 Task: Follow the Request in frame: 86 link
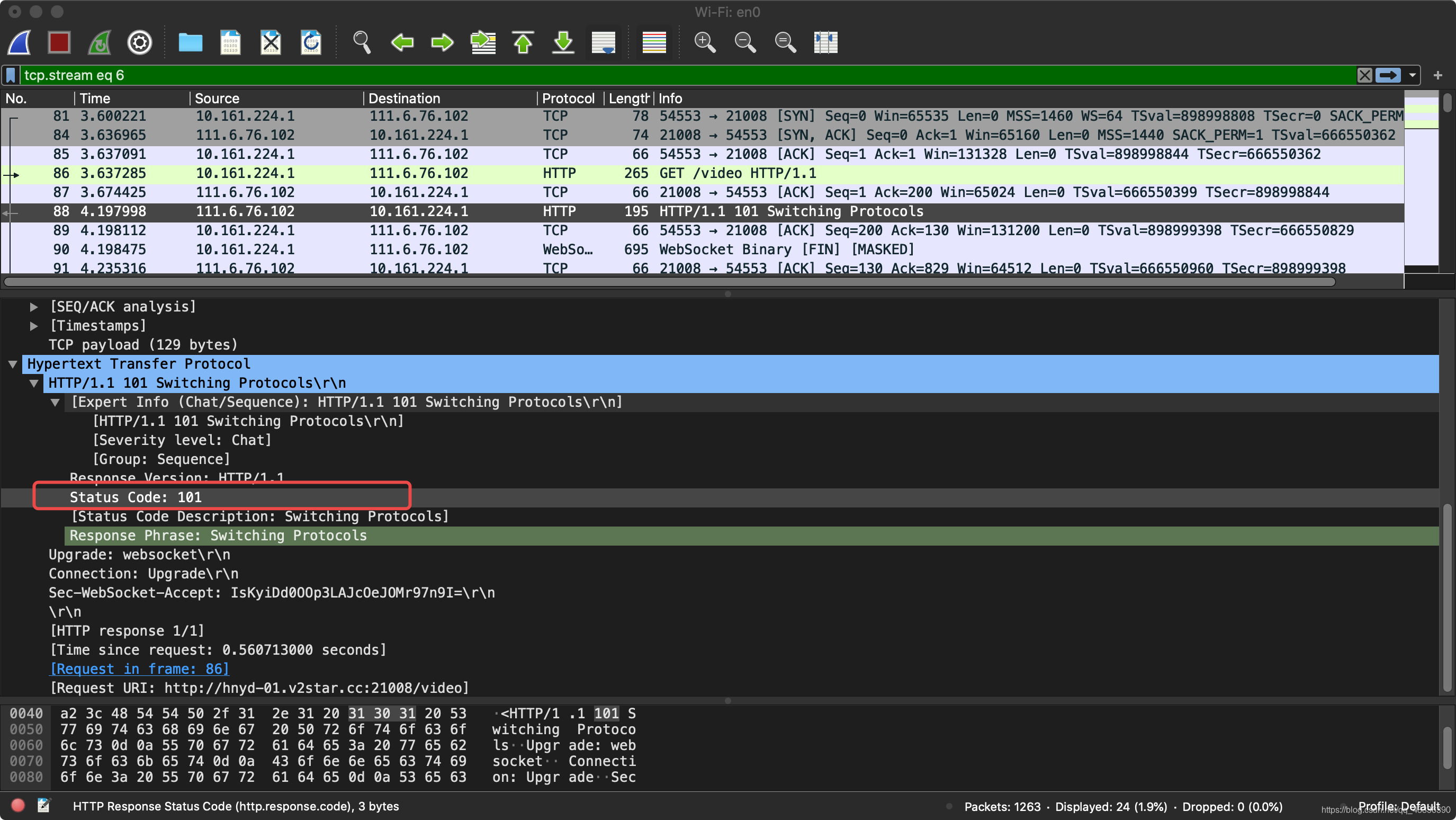point(140,669)
